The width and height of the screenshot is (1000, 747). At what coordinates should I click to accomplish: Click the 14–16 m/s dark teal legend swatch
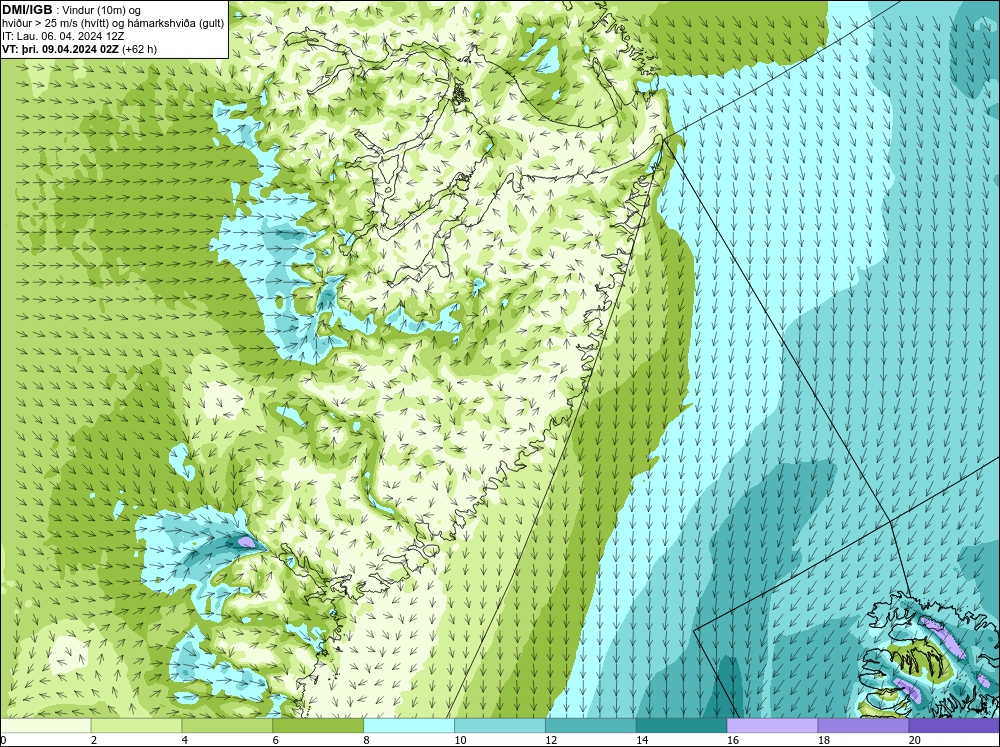pos(682,725)
